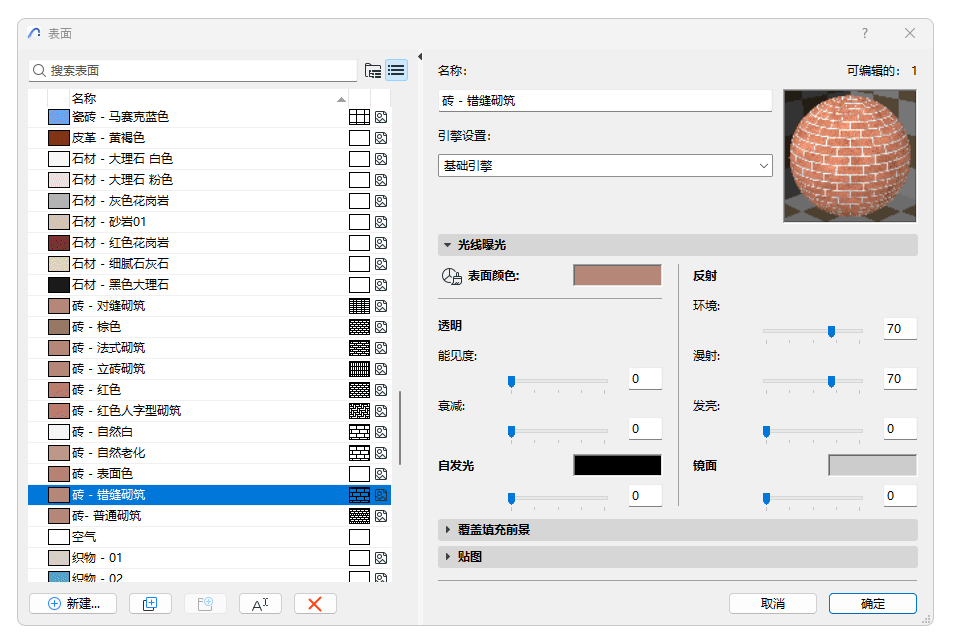Screen dimensions: 956x643
Task: Open the rename surface tool icon
Action: point(260,603)
